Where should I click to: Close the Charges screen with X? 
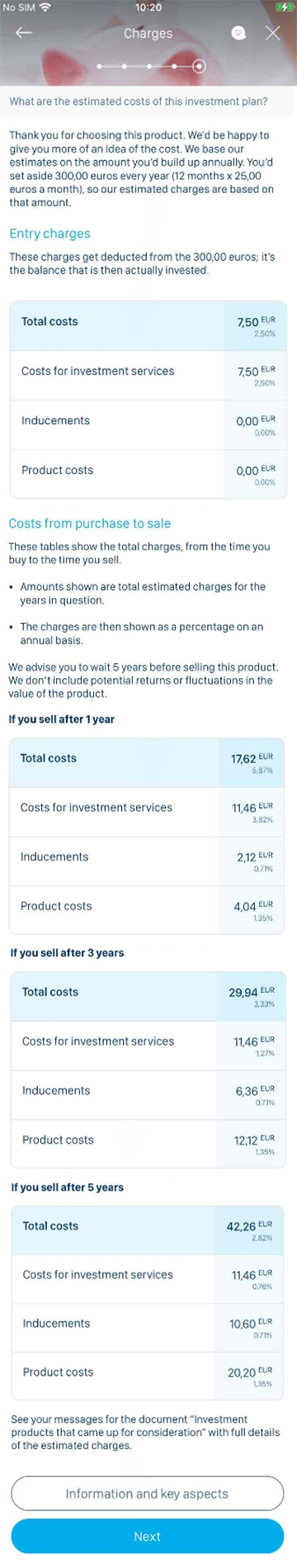coord(273,33)
